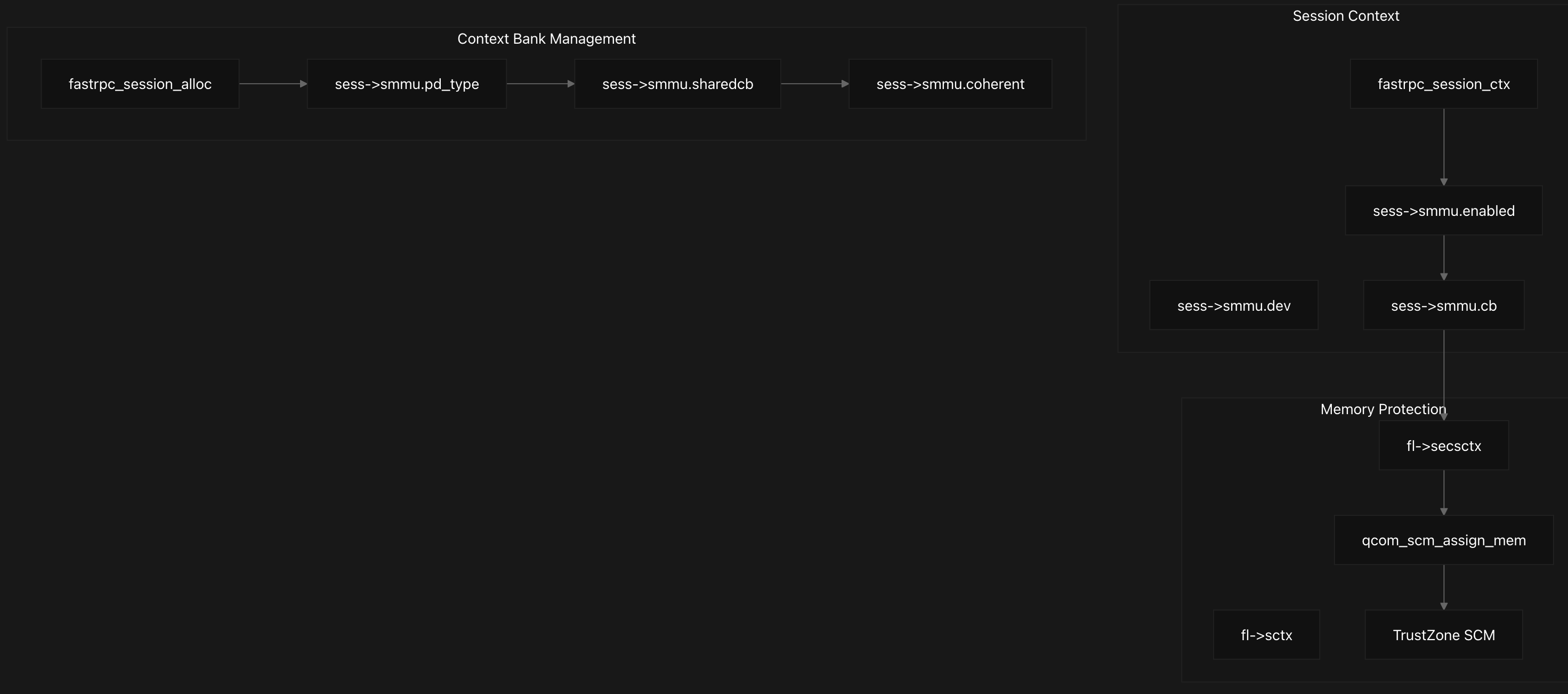Select the fl->secsctx box
Screen dimensions: 1568x694
[x=1444, y=446]
